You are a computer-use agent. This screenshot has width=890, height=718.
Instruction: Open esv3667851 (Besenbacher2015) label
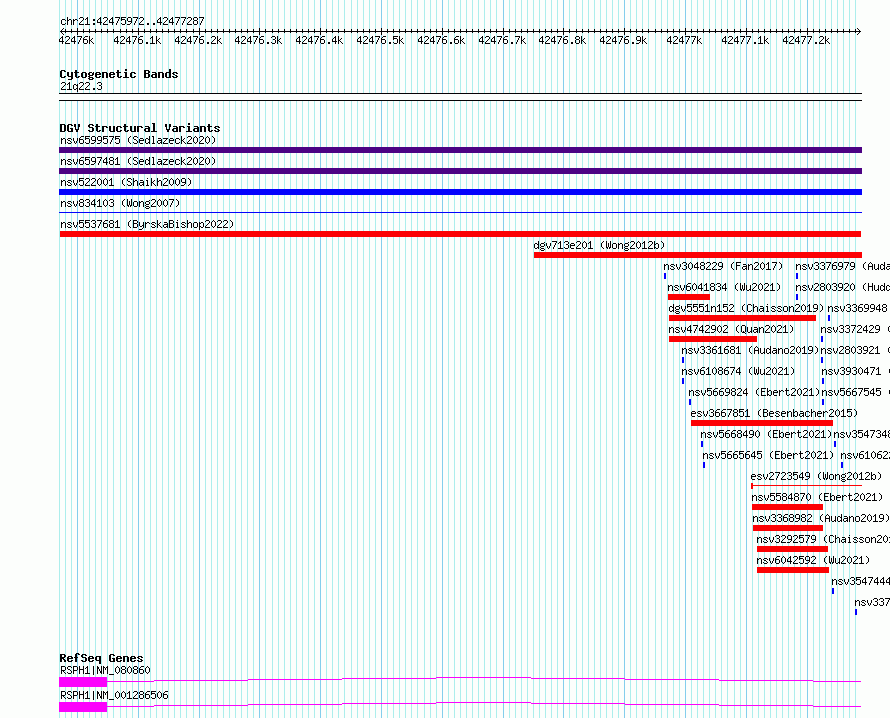[774, 413]
